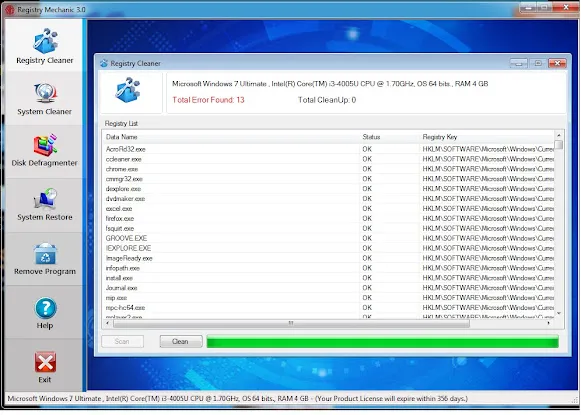Viewport: 581px width, 415px height.
Task: Select the firefox.exe row
Action: (x=328, y=219)
